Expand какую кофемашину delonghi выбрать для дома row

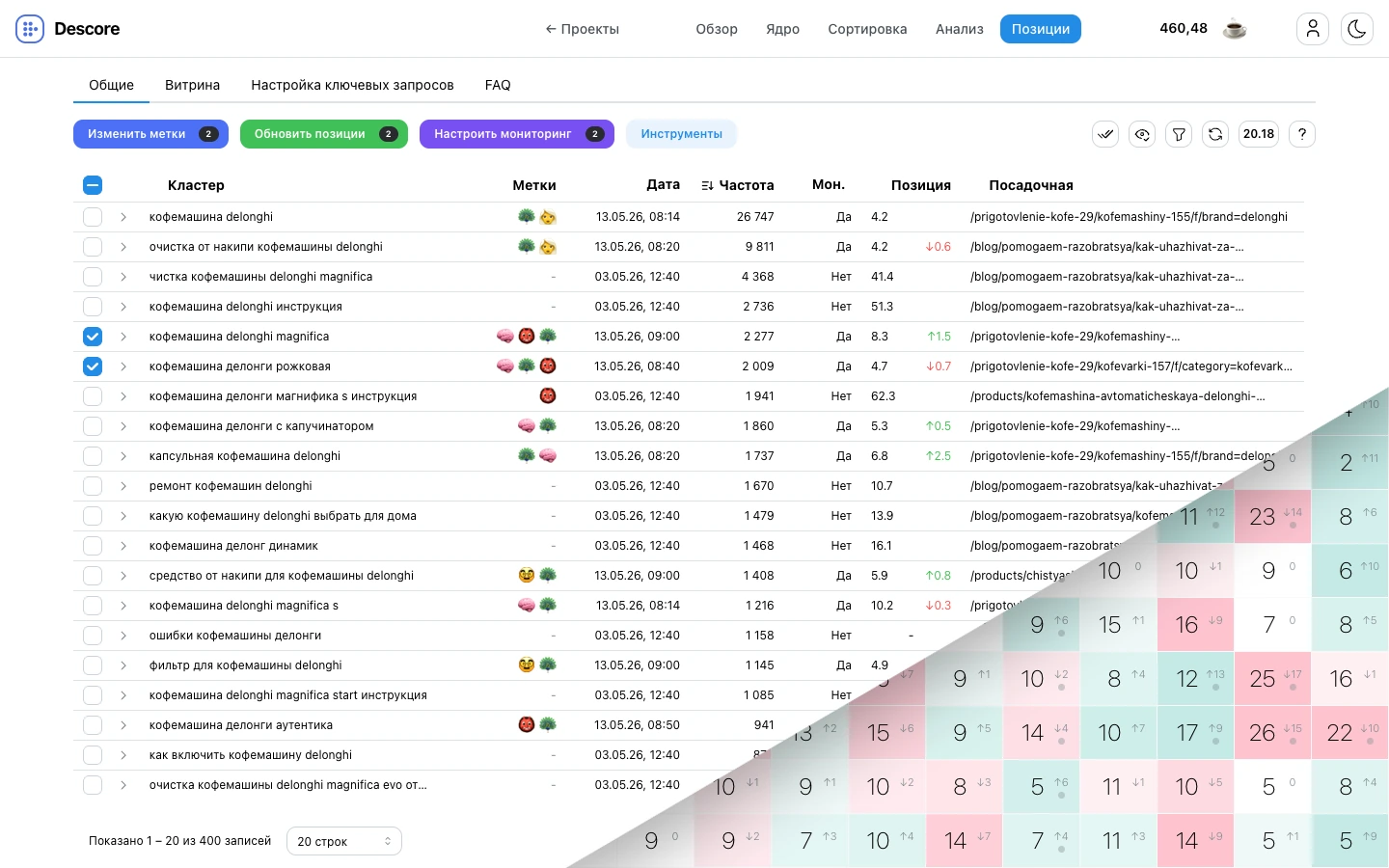[x=123, y=516]
